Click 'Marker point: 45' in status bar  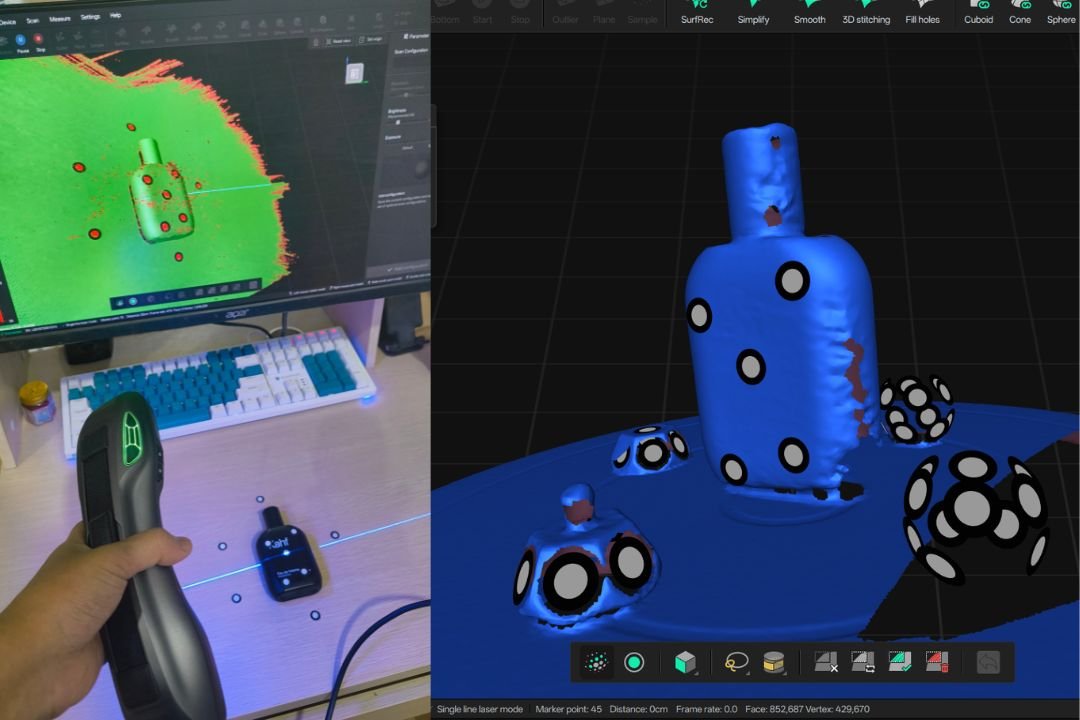tap(568, 709)
